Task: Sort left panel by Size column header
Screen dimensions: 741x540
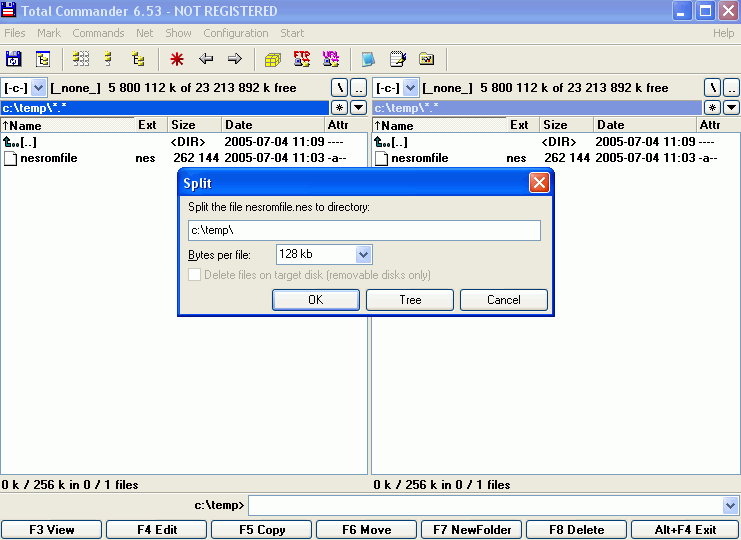Action: (x=195, y=125)
